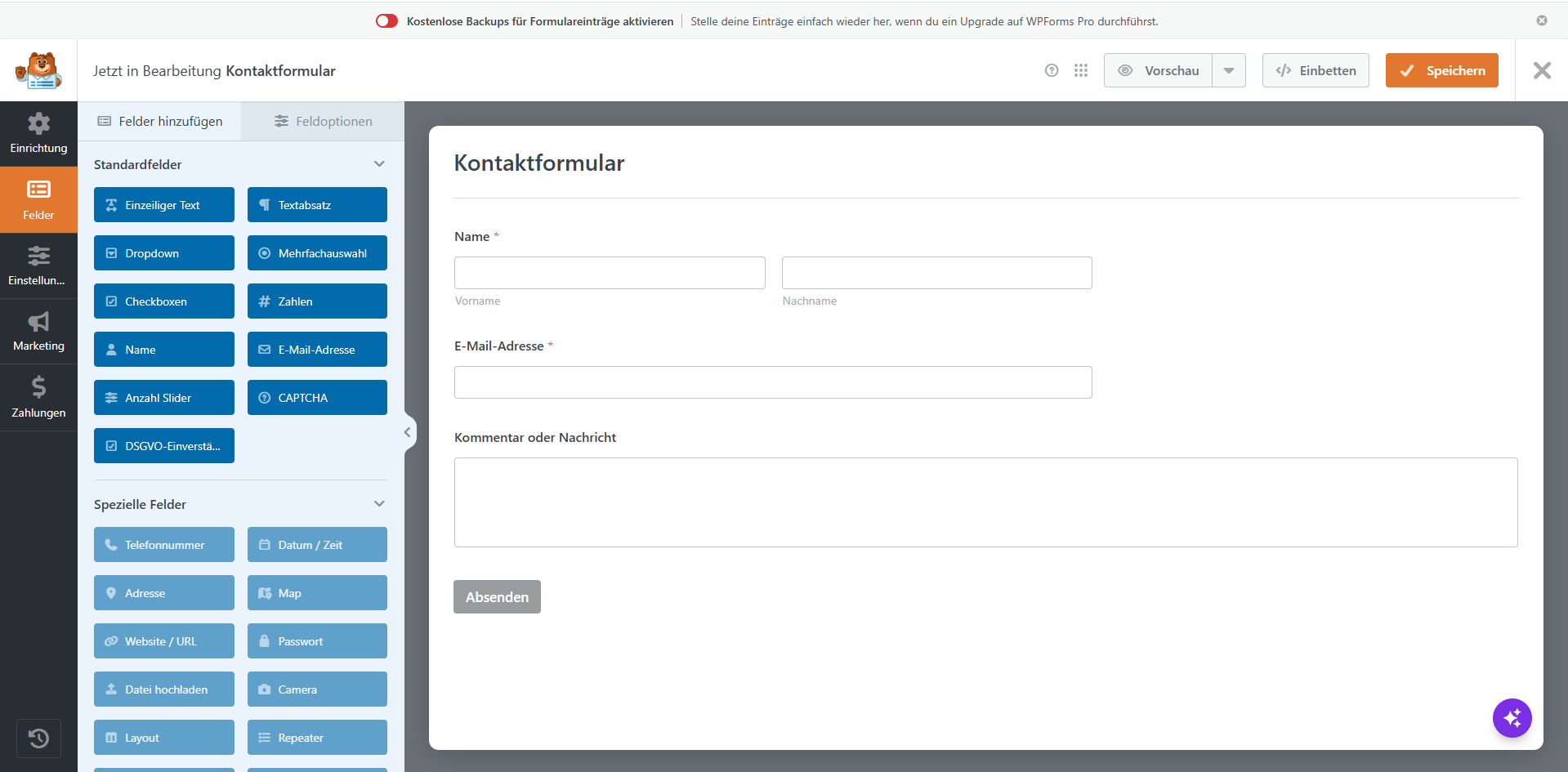Dismiss the top notification banner
This screenshot has width=1568, height=772.
[1542, 20]
